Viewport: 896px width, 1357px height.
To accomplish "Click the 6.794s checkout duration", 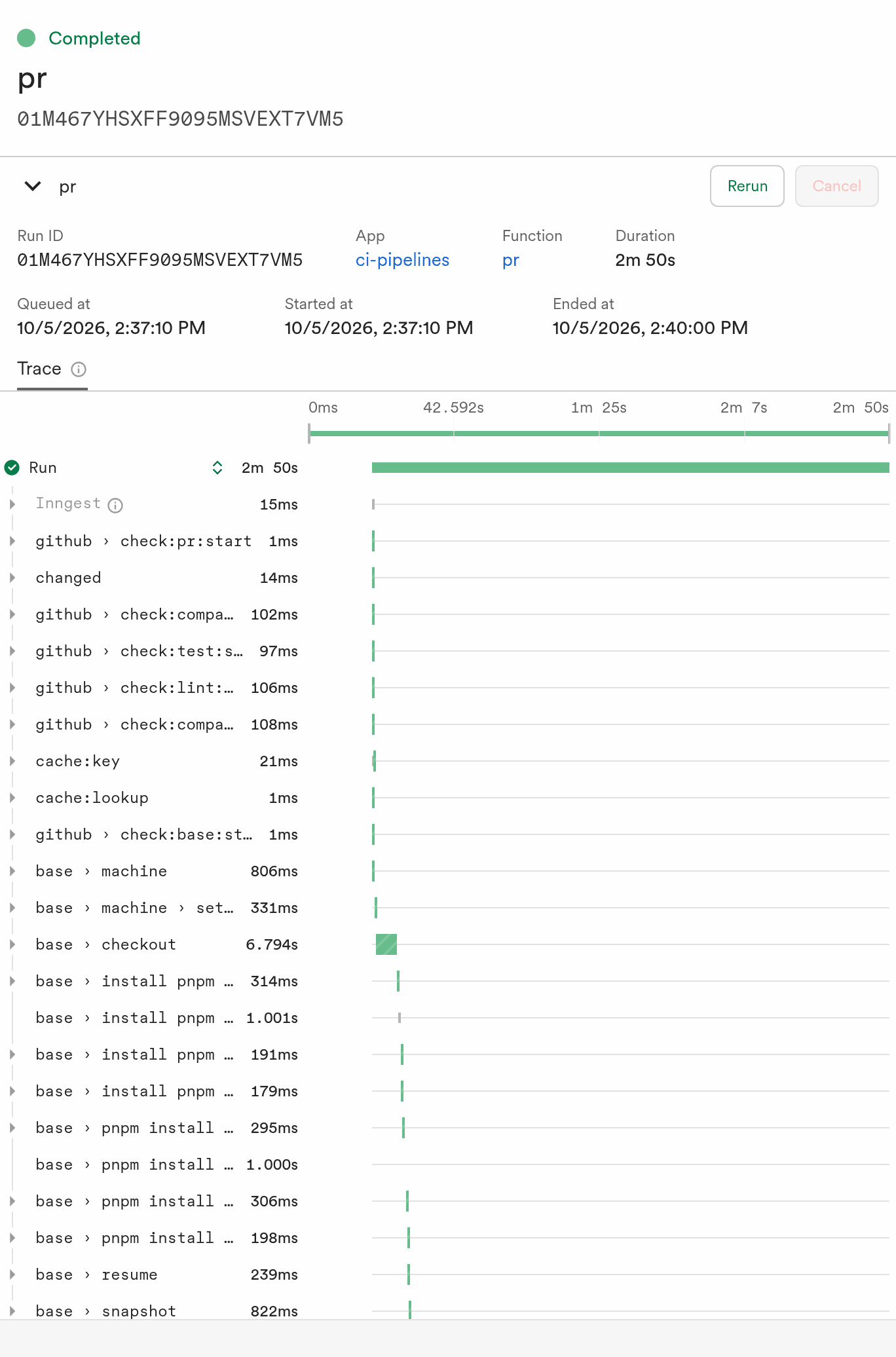I will tap(272, 944).
